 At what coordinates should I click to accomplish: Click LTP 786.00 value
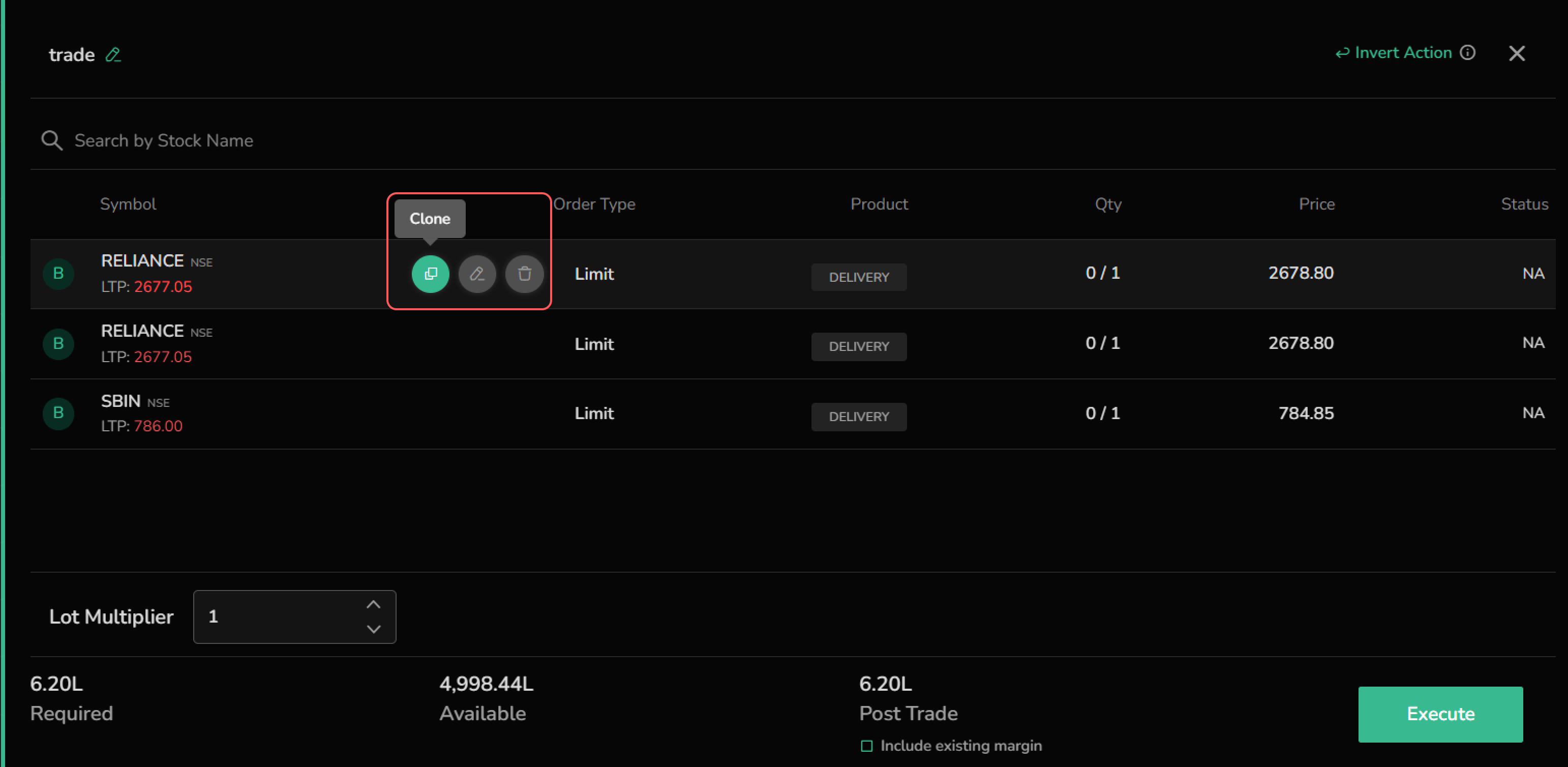tap(158, 426)
